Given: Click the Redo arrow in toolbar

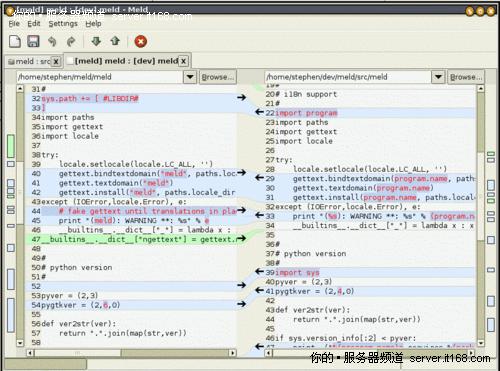Looking at the screenshot, I should 71,41.
